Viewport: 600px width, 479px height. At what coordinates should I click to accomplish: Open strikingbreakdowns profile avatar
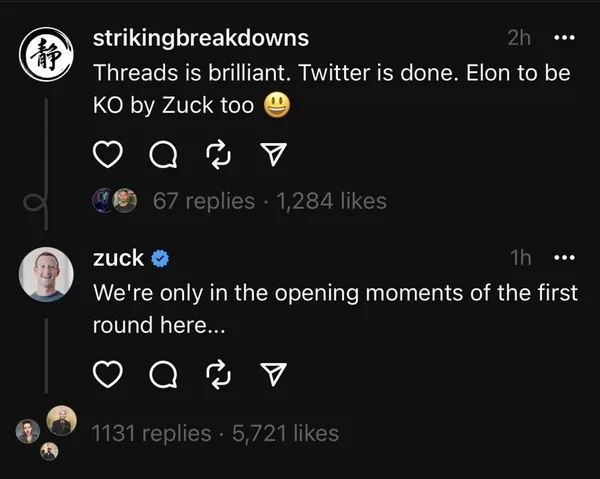point(46,51)
